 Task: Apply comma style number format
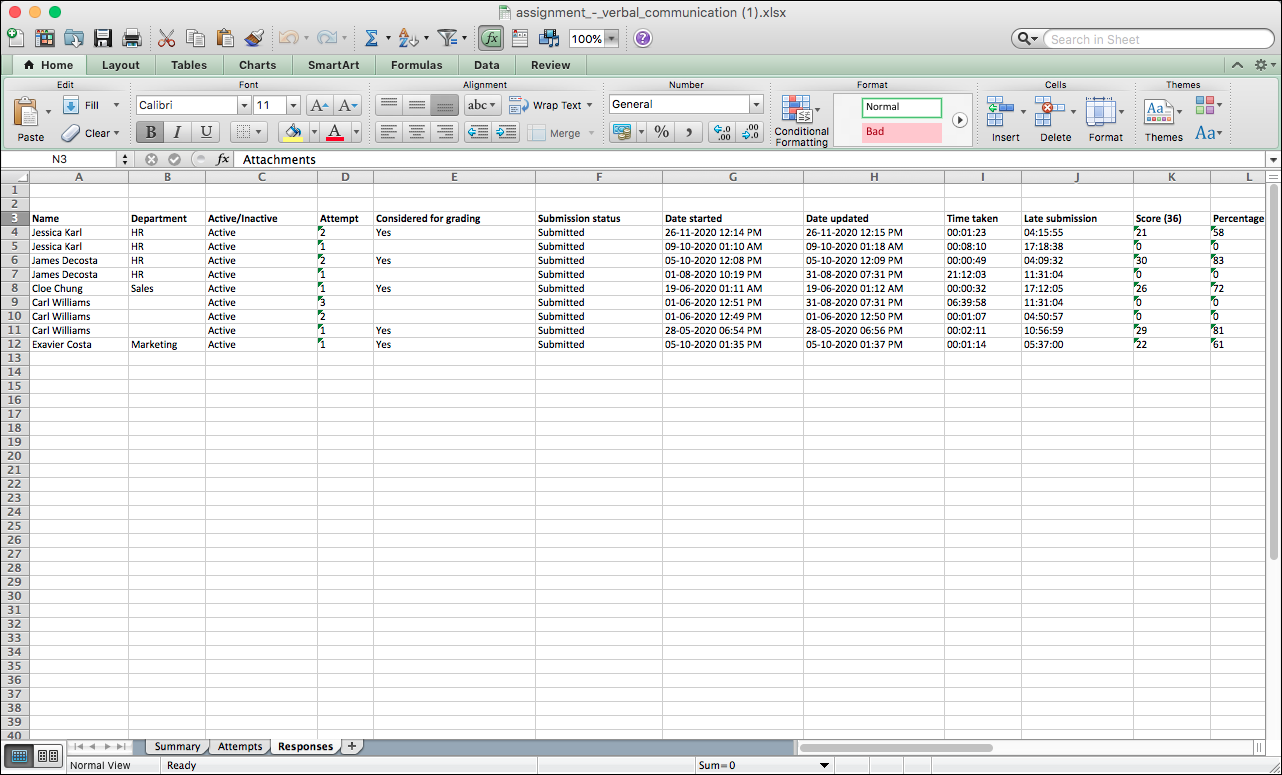coord(688,132)
